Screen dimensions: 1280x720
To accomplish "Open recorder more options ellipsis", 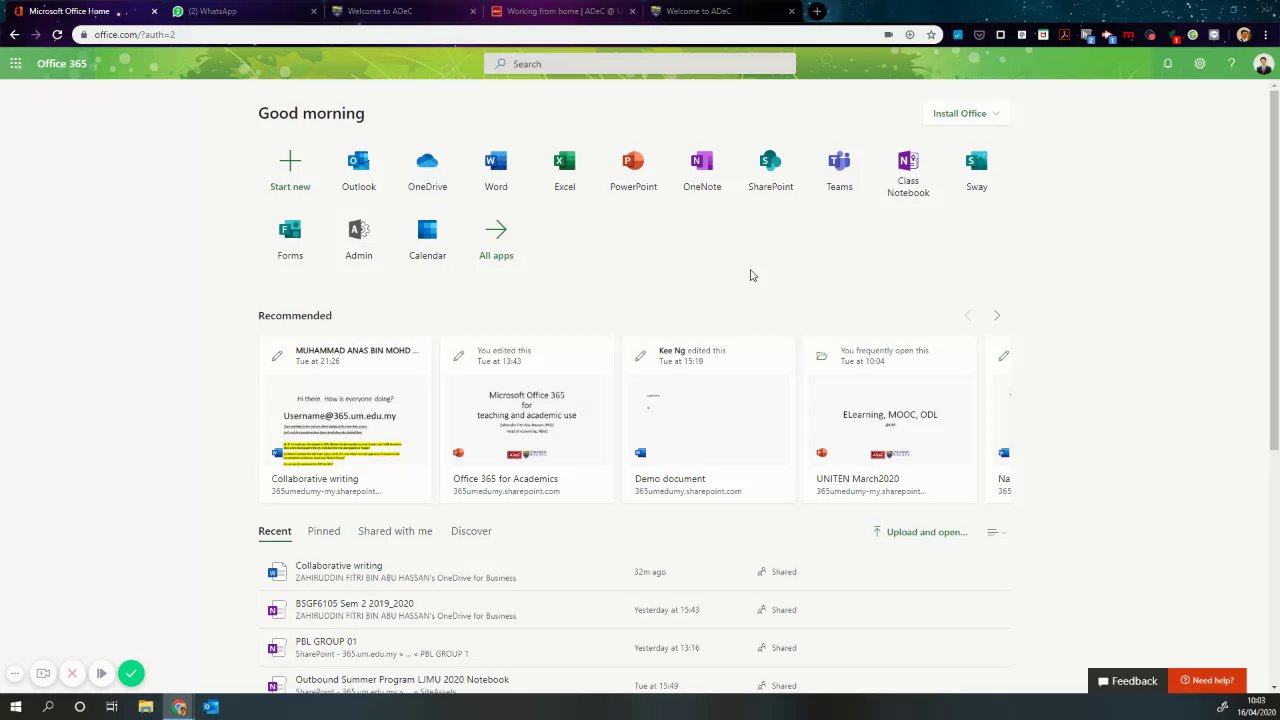I will [14, 673].
